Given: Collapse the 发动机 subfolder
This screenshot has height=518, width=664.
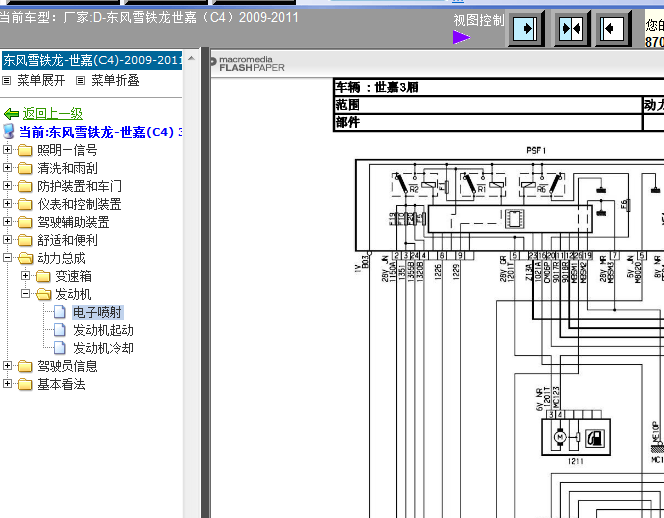Looking at the screenshot, I should (25, 294).
